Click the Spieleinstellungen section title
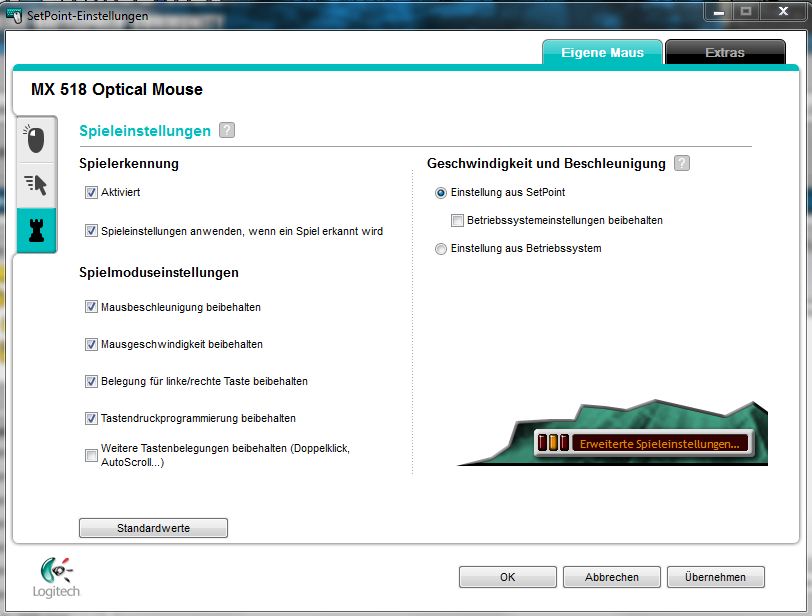 click(x=145, y=131)
